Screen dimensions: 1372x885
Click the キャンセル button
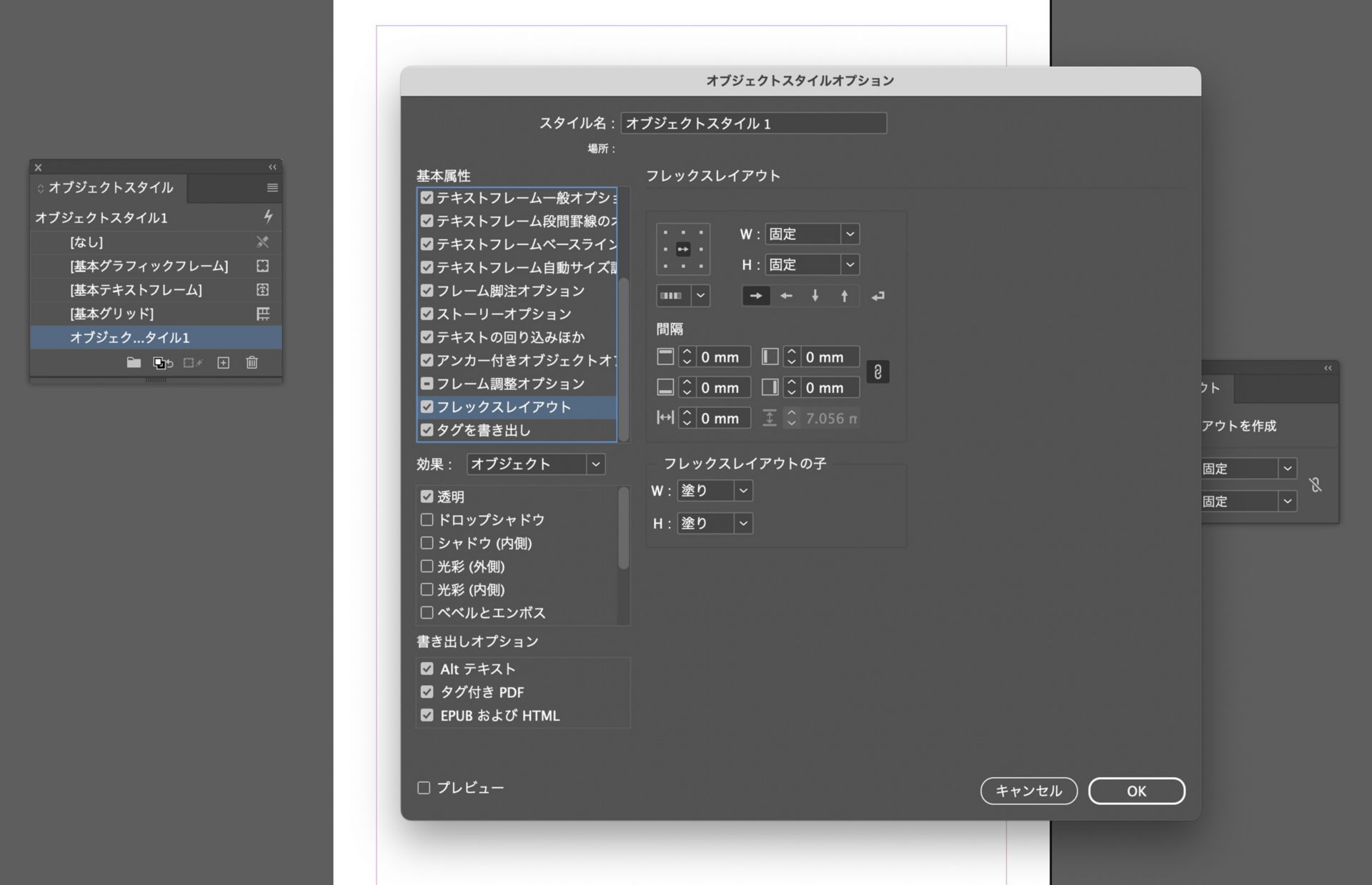click(1028, 791)
